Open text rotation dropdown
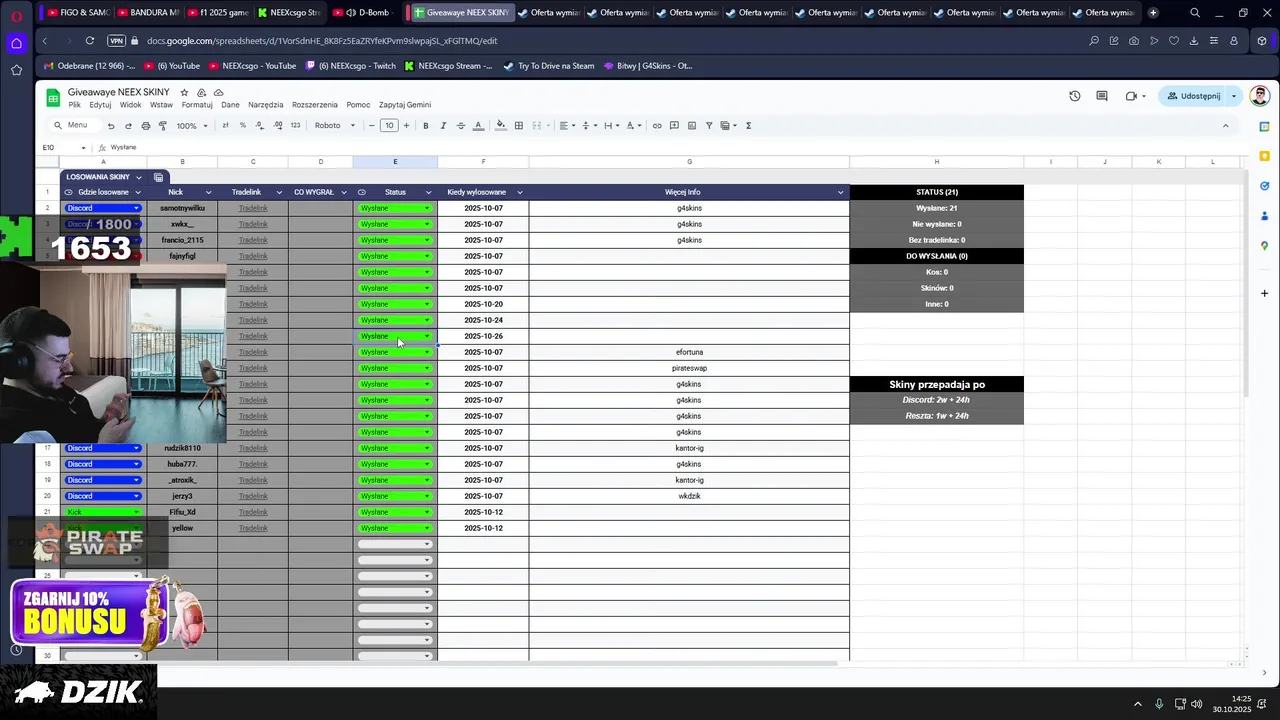1280x720 pixels. [x=635, y=126]
